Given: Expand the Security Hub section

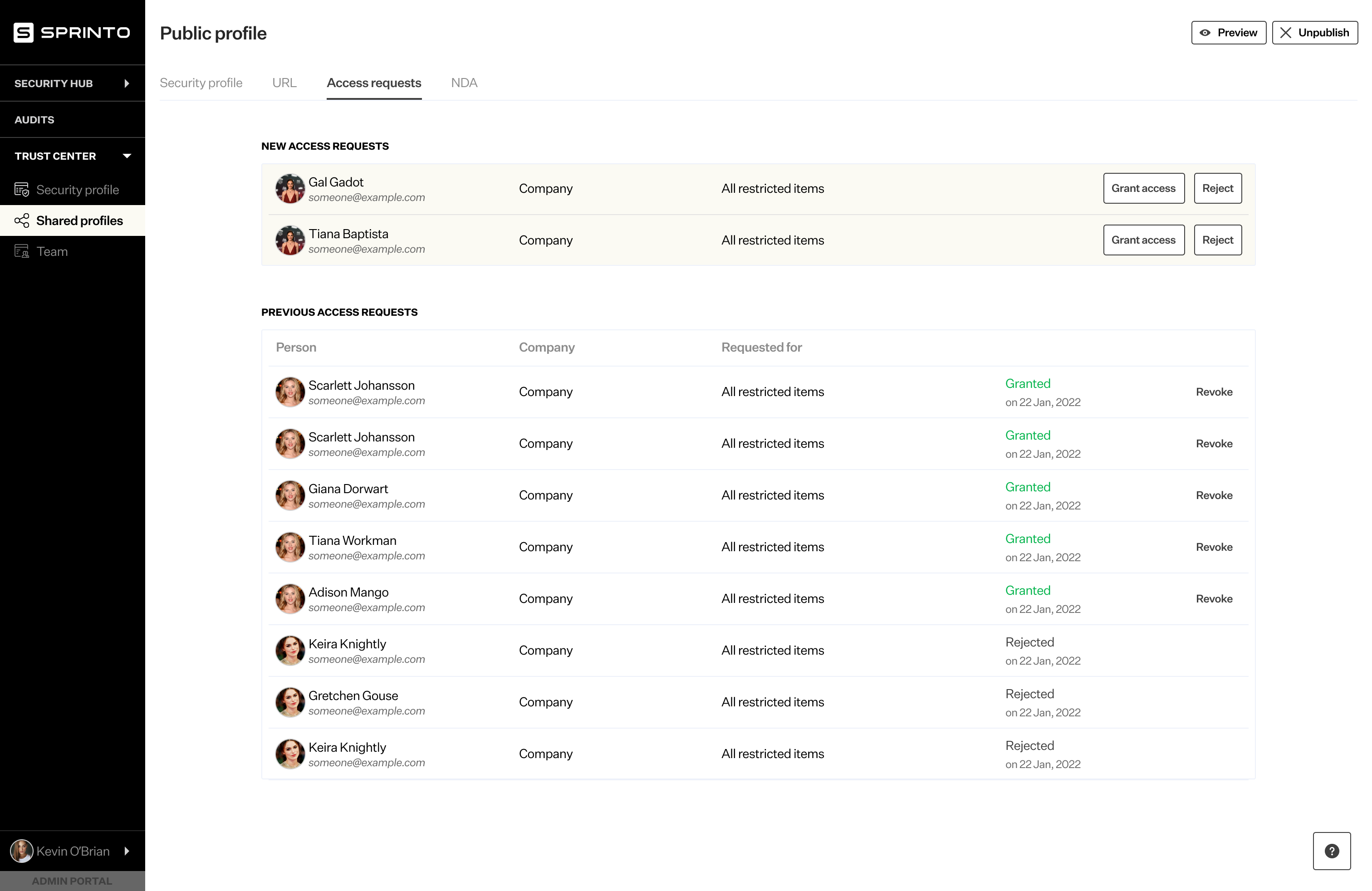Looking at the screenshot, I should point(127,83).
